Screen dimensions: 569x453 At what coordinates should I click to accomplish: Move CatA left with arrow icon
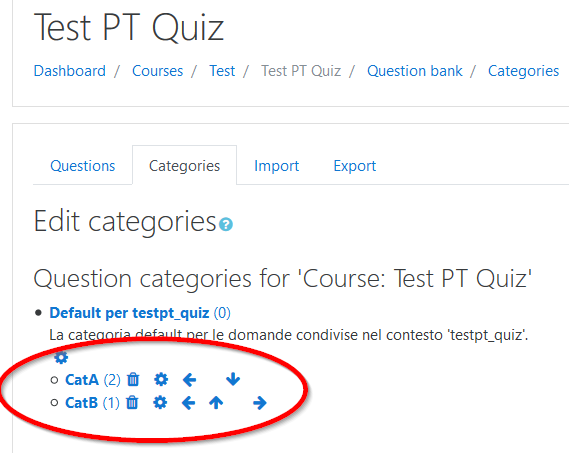coord(189,380)
